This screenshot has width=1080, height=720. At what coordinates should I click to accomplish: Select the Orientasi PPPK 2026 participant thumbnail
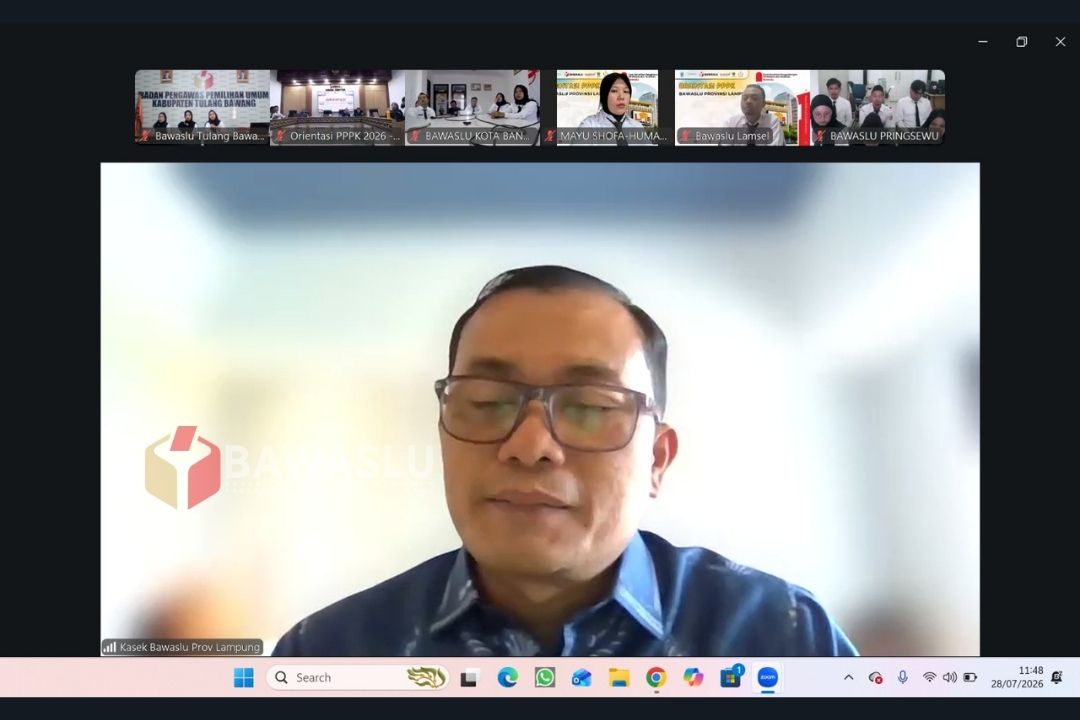click(x=338, y=107)
